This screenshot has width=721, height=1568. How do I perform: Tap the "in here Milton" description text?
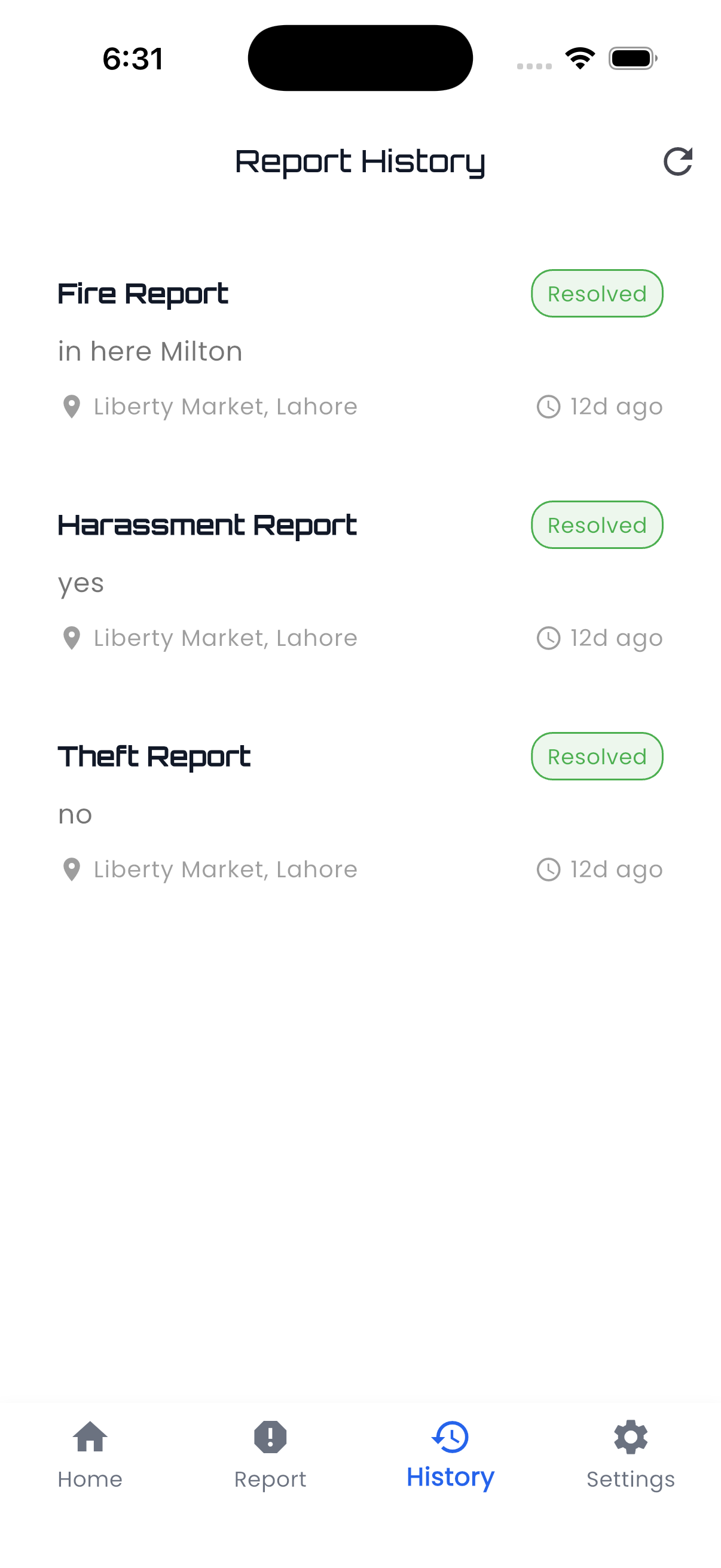(150, 352)
